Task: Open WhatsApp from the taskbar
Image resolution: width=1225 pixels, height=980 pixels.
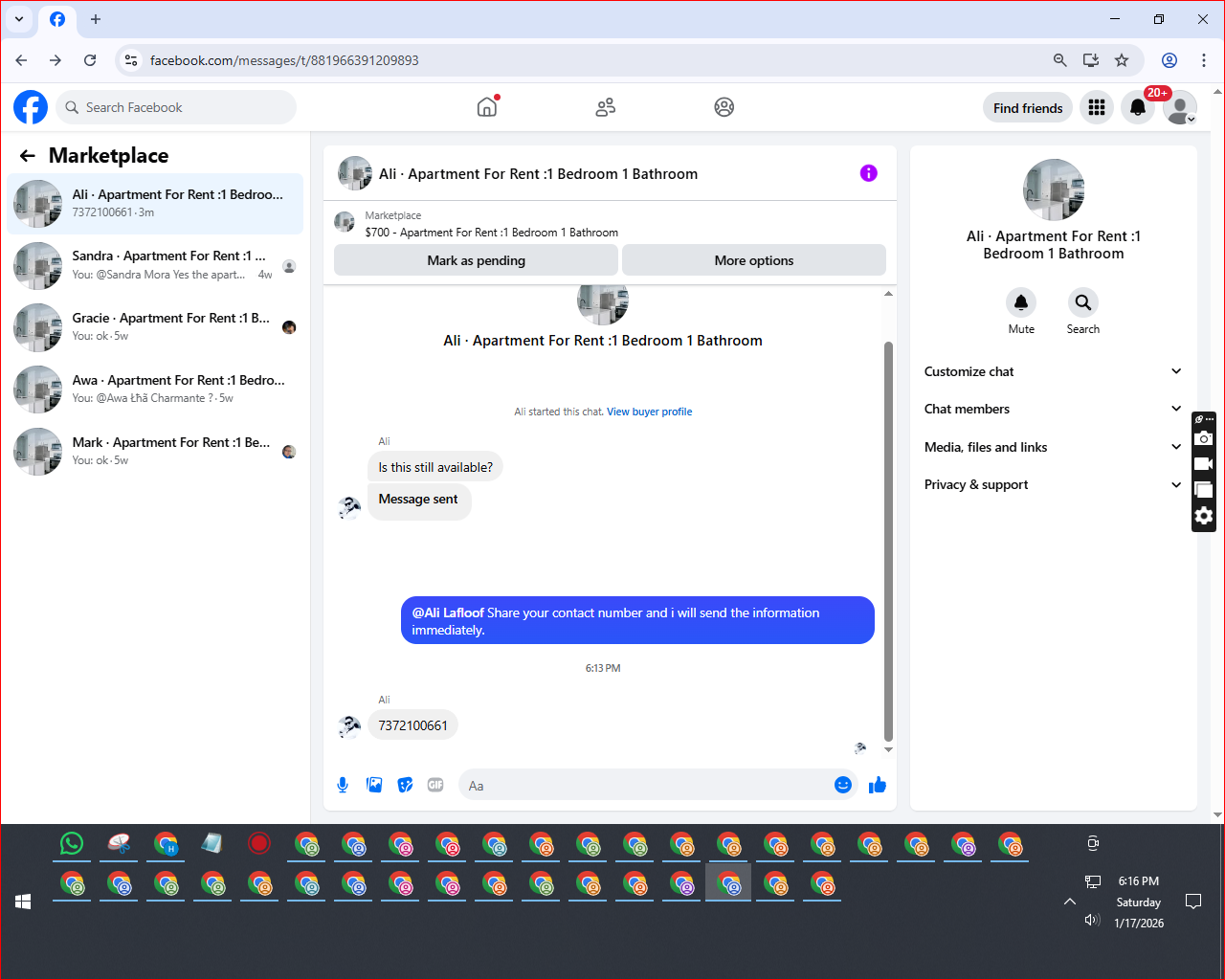Action: point(72,843)
